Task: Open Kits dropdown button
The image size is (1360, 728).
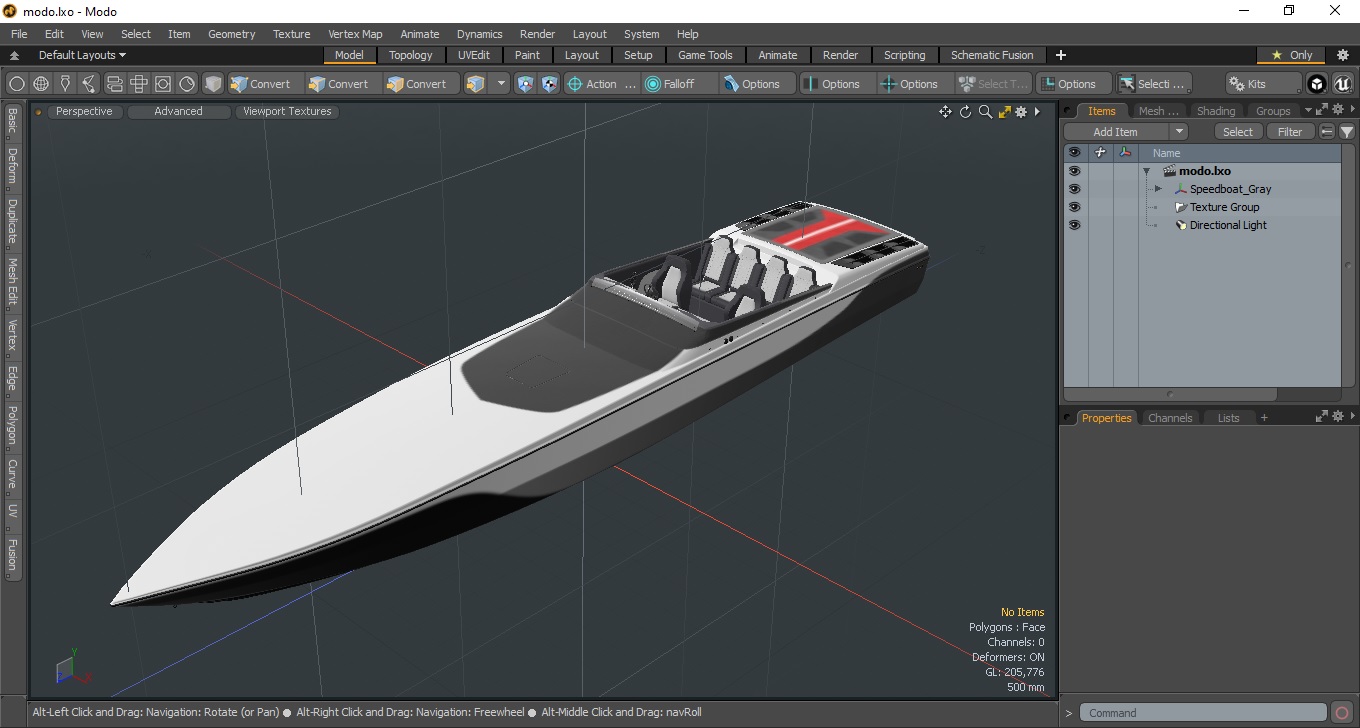Action: pos(1264,84)
